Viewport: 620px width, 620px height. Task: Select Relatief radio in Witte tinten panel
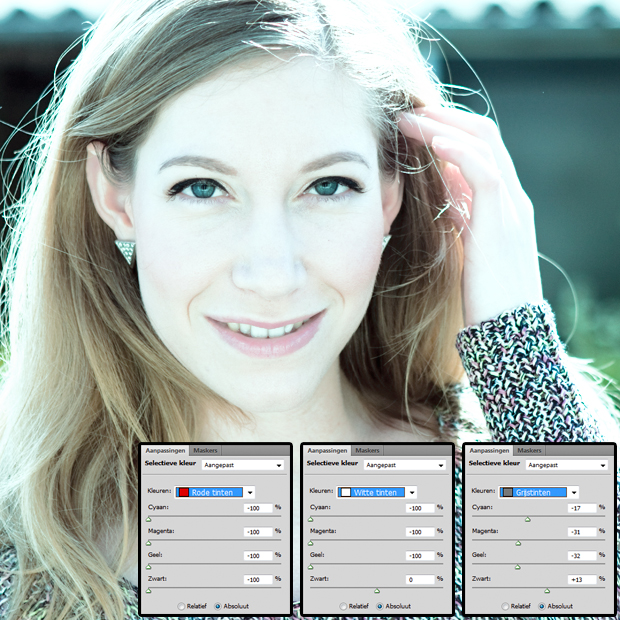(343, 606)
